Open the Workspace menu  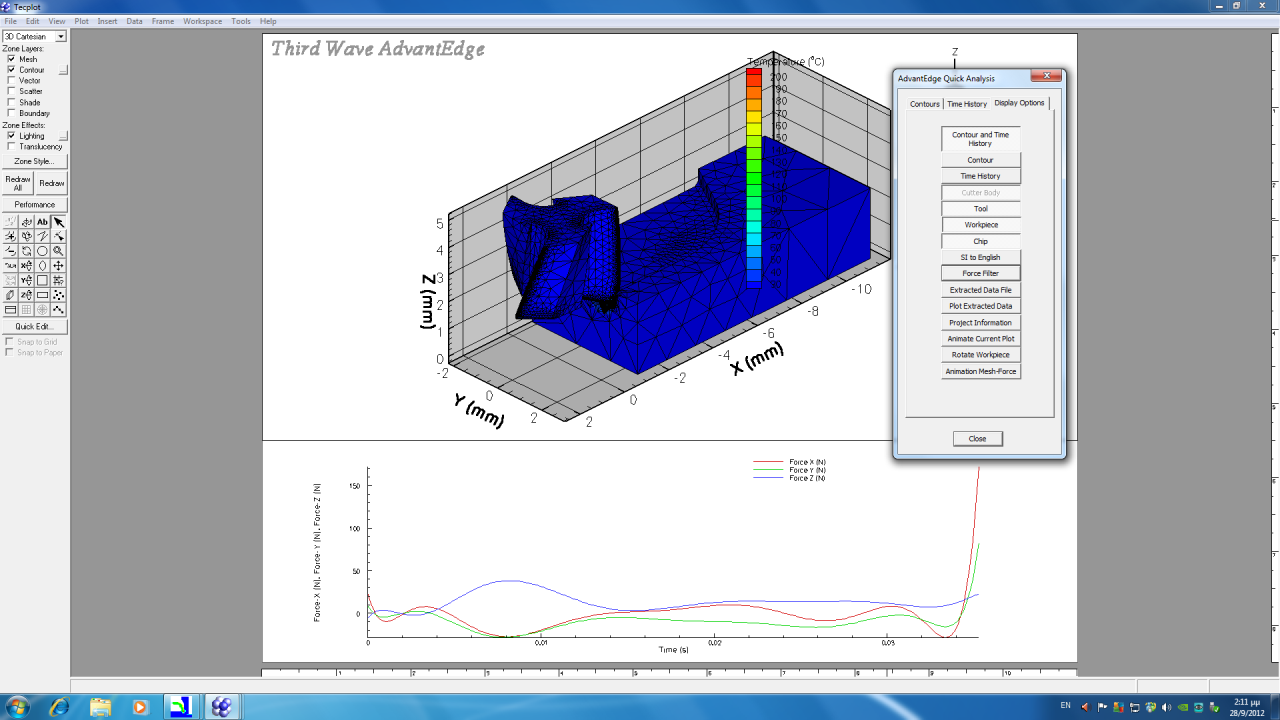(202, 21)
